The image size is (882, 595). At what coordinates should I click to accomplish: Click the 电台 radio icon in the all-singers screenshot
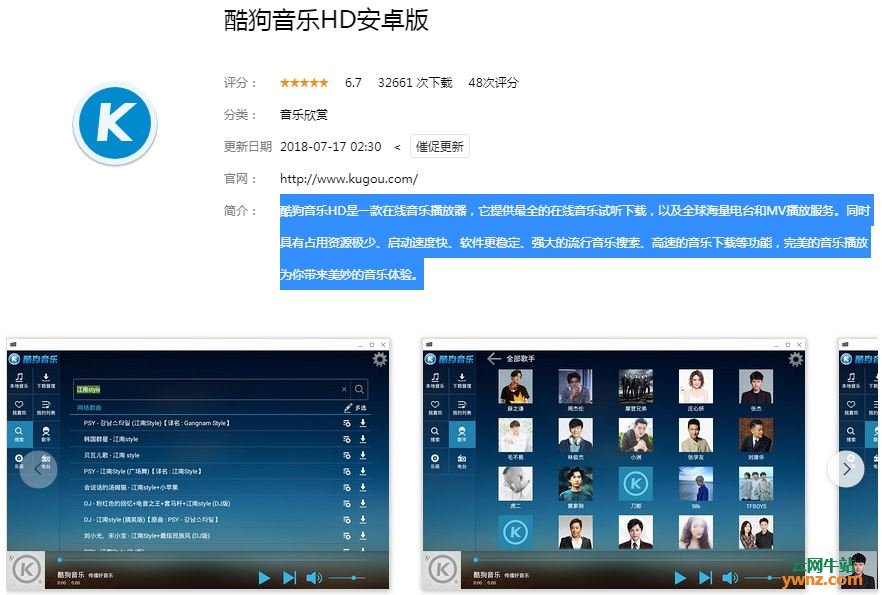pyautogui.click(x=461, y=461)
